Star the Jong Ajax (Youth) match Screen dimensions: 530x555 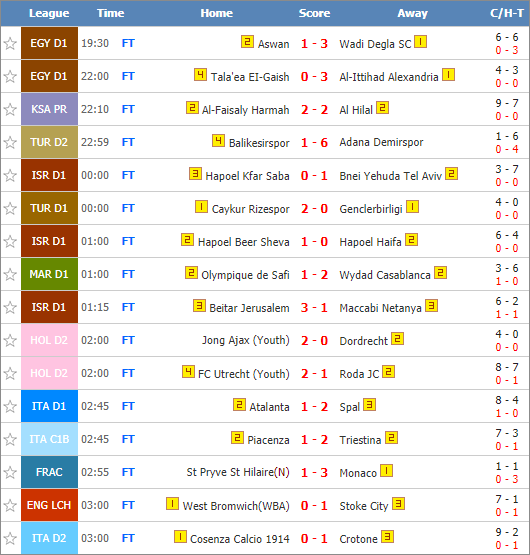(x=10, y=340)
